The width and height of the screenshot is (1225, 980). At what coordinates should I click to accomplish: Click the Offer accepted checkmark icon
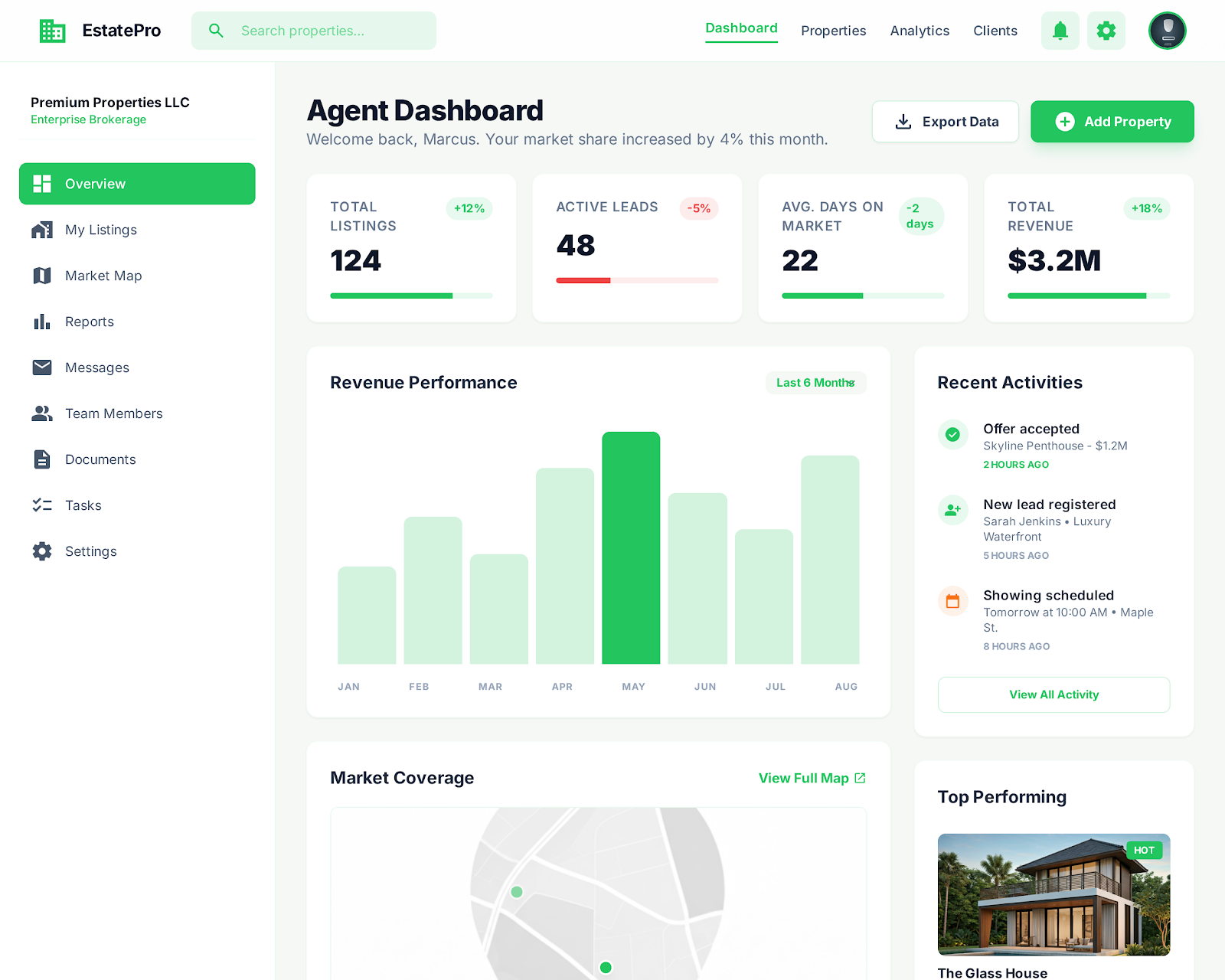pyautogui.click(x=952, y=435)
